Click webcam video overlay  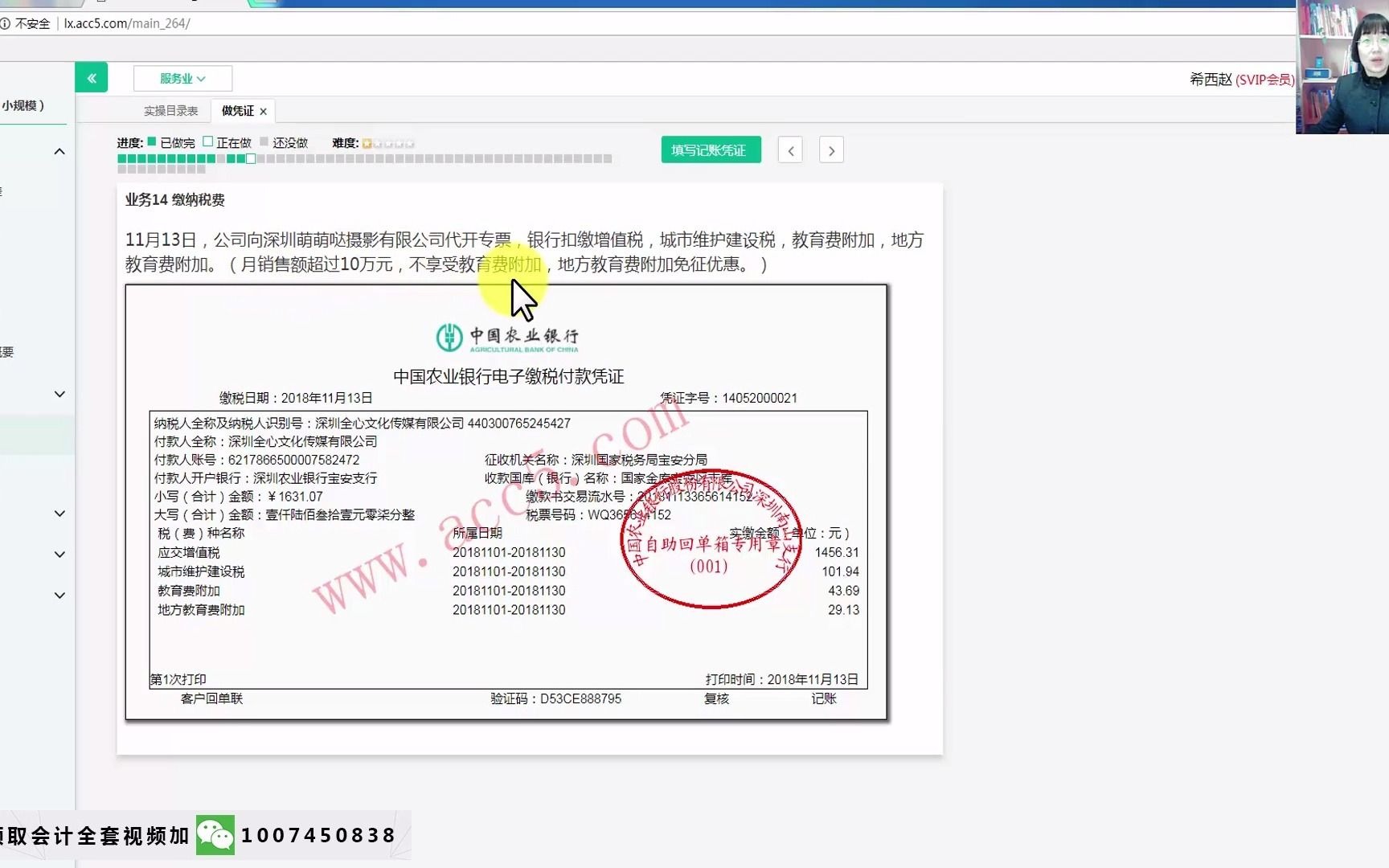1342,67
